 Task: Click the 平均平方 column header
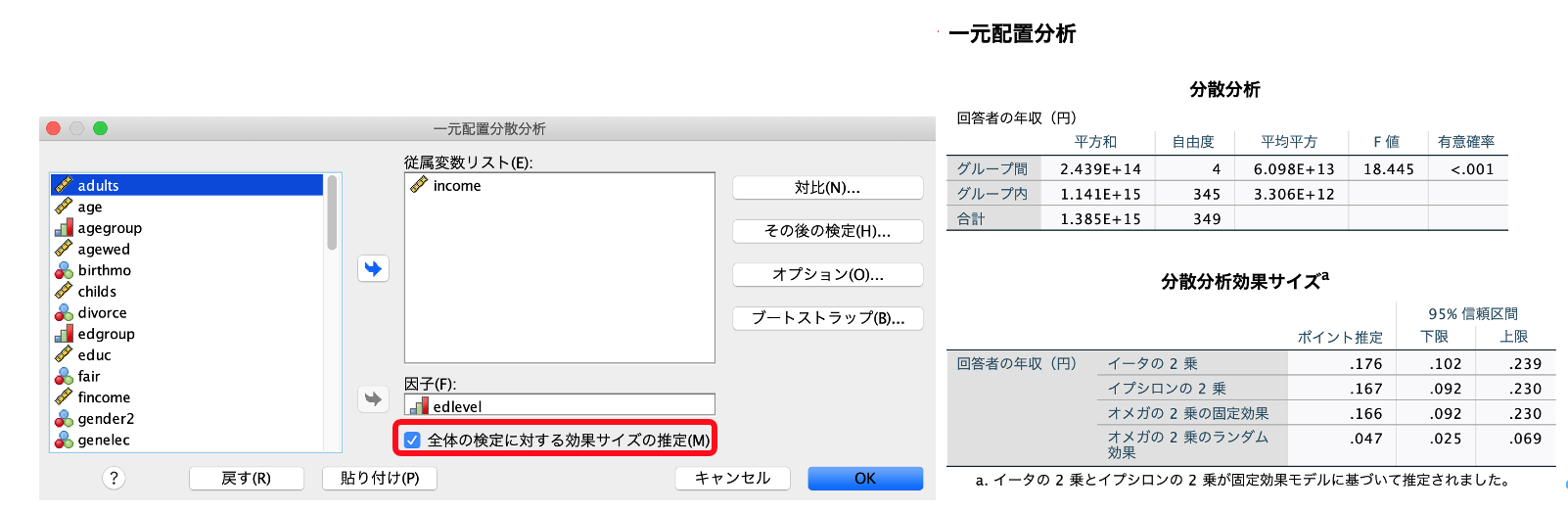1289,142
